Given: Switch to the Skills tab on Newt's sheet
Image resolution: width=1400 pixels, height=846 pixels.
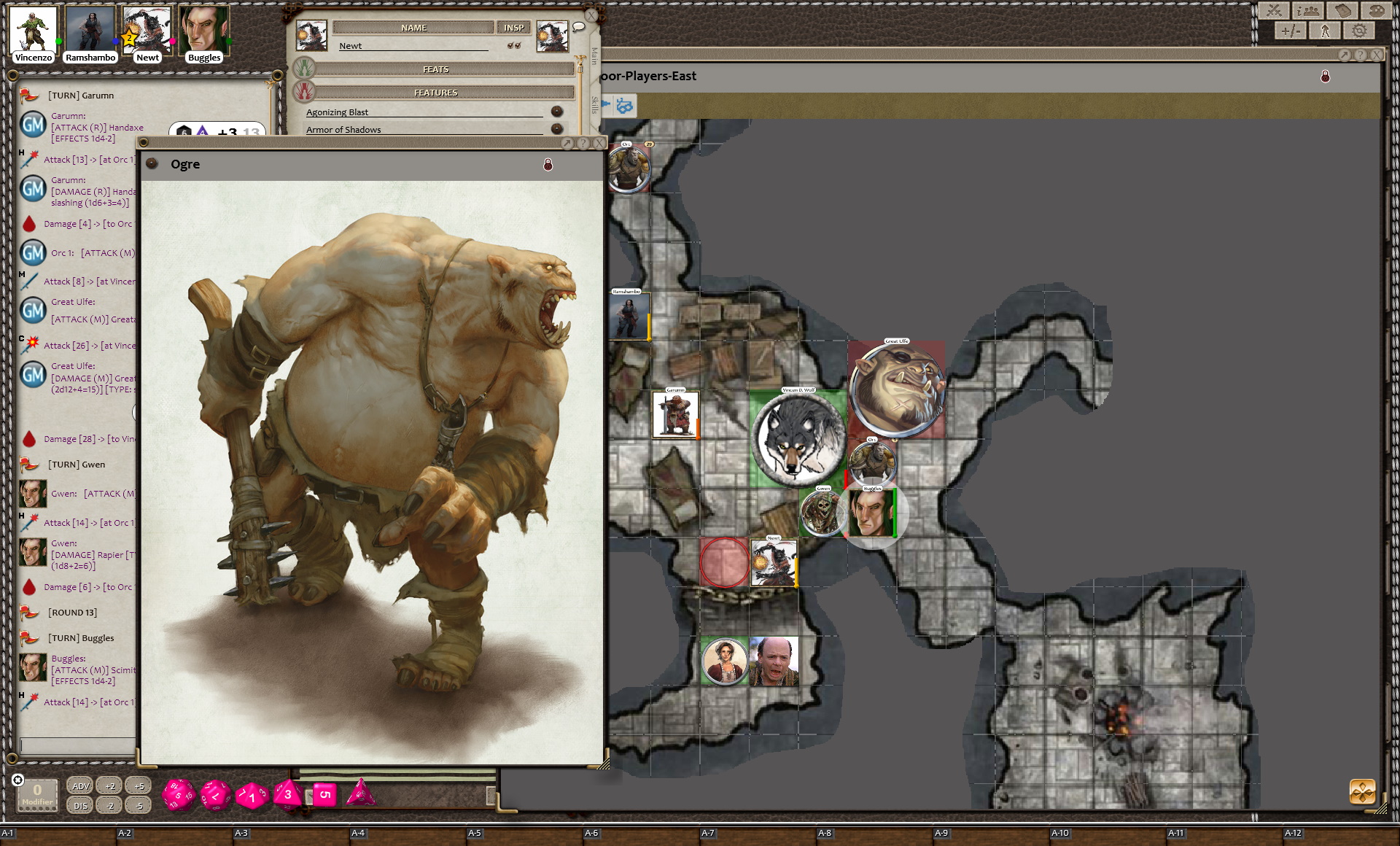Looking at the screenshot, I should tap(594, 105).
